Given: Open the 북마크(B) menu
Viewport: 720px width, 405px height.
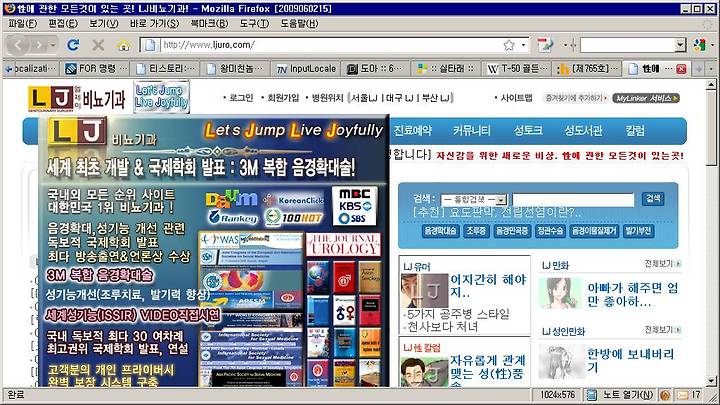Looking at the screenshot, I should (x=209, y=23).
